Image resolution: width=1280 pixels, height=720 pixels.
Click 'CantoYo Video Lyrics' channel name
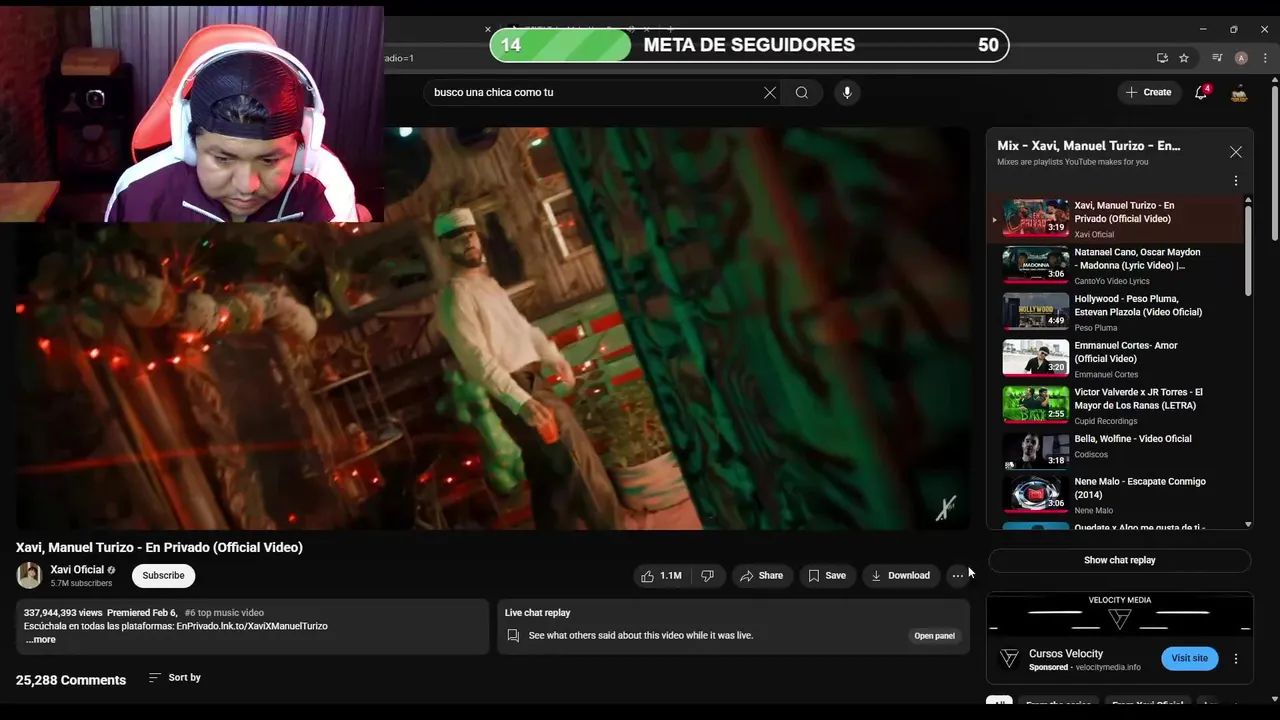point(1112,281)
